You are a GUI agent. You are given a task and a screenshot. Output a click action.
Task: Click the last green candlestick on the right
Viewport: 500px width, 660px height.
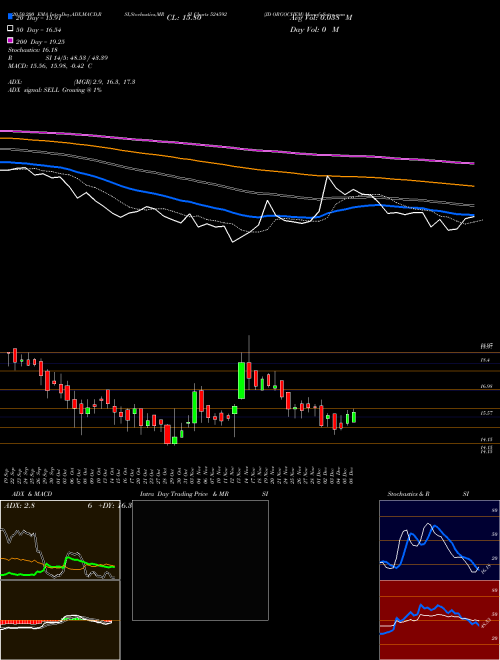point(354,417)
